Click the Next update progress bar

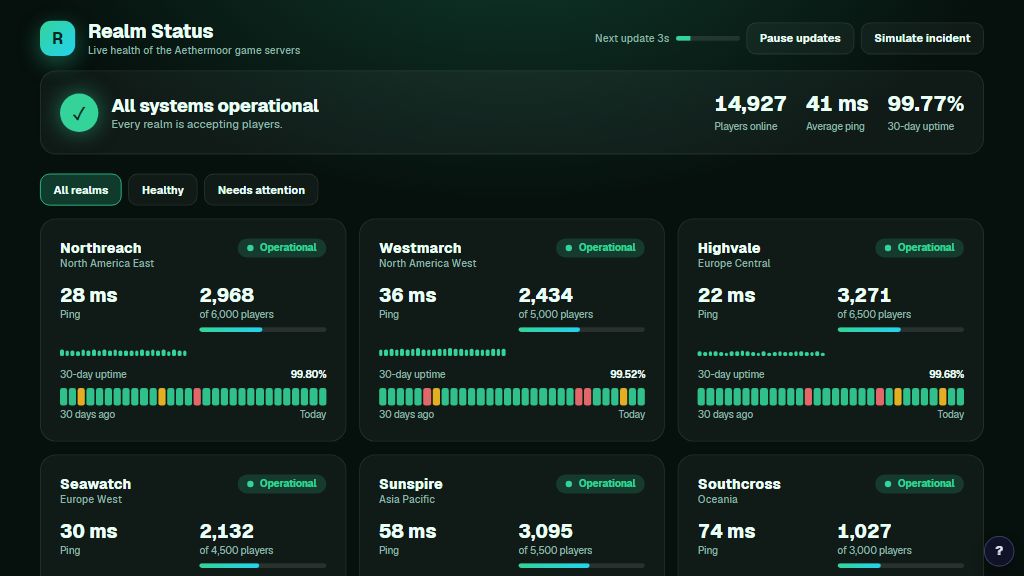707,39
